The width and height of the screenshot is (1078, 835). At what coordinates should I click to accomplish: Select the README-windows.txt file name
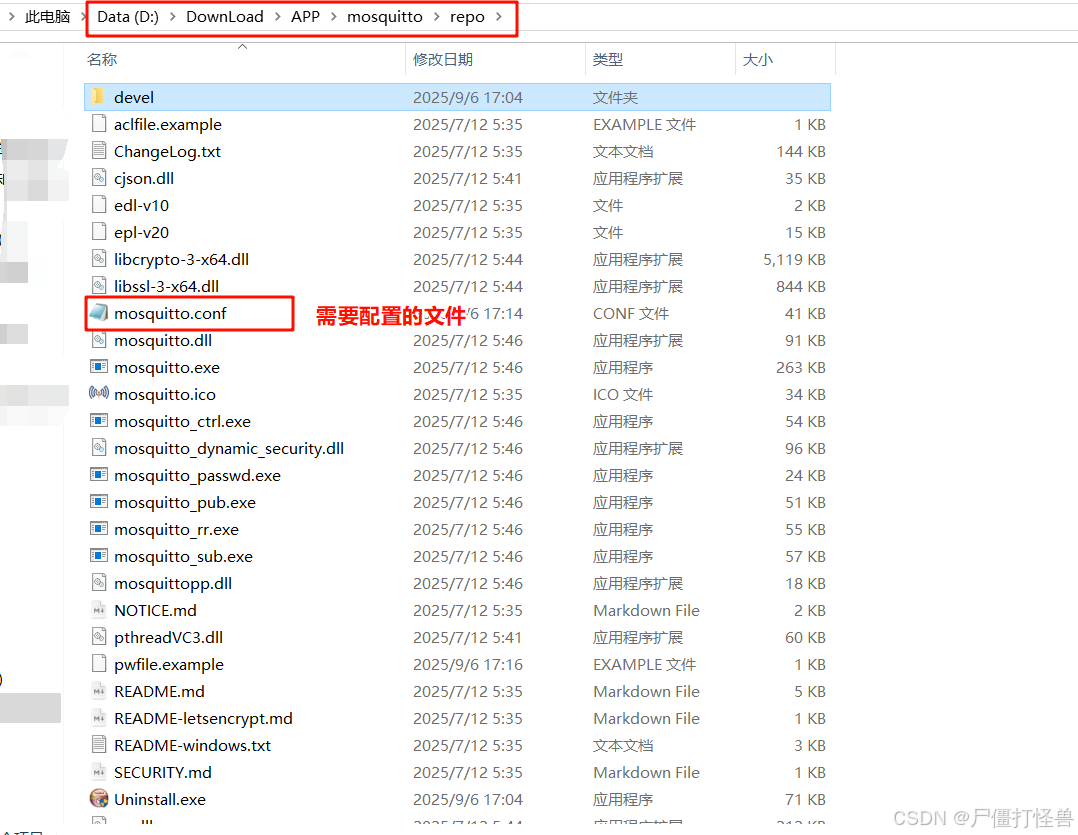[x=192, y=746]
